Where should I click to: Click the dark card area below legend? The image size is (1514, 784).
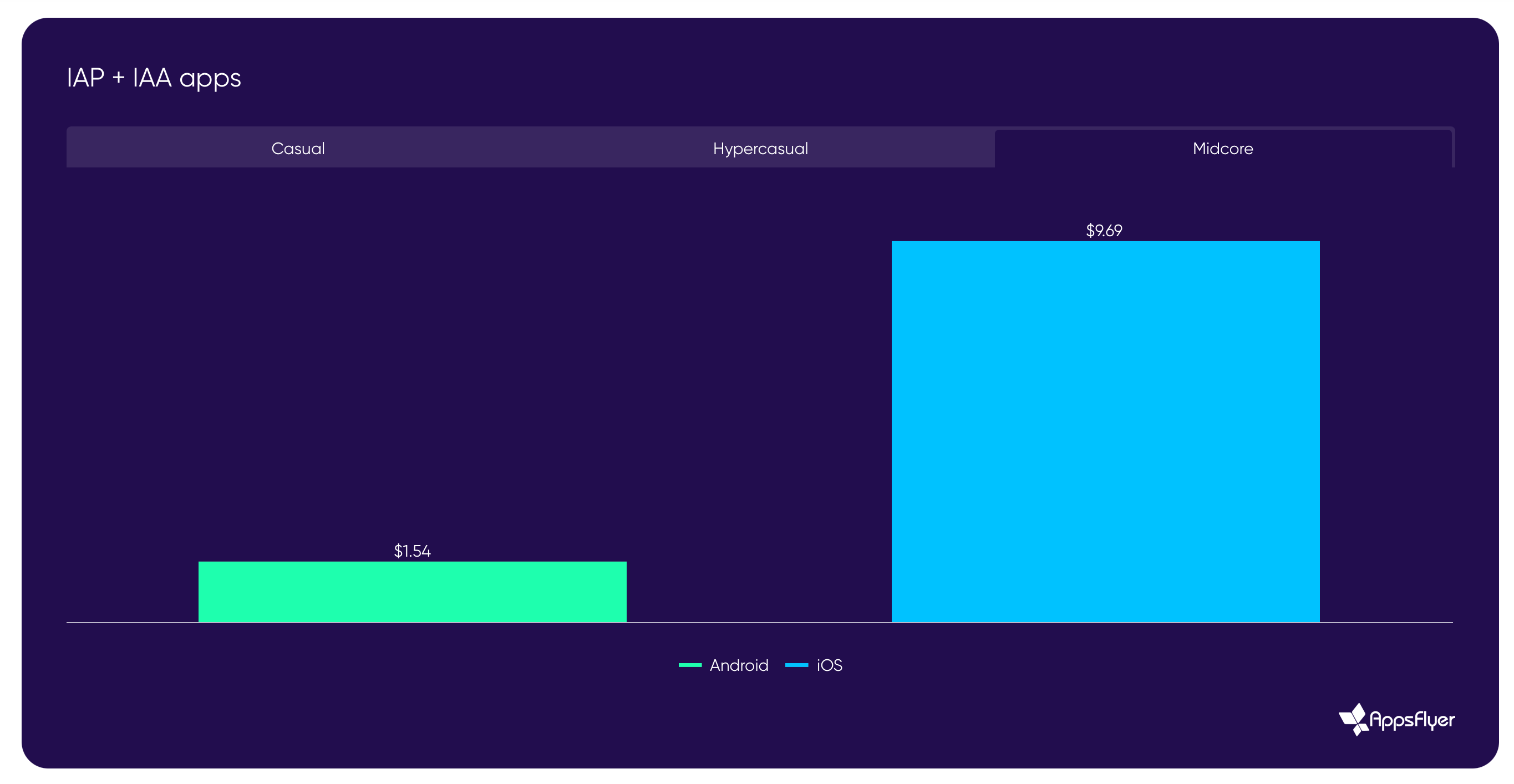click(x=758, y=723)
